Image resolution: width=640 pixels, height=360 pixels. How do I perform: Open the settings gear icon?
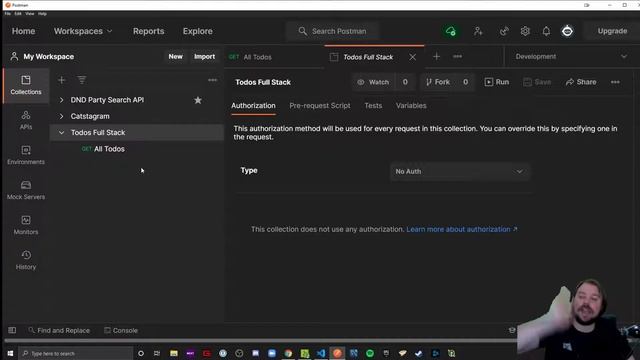click(525, 31)
